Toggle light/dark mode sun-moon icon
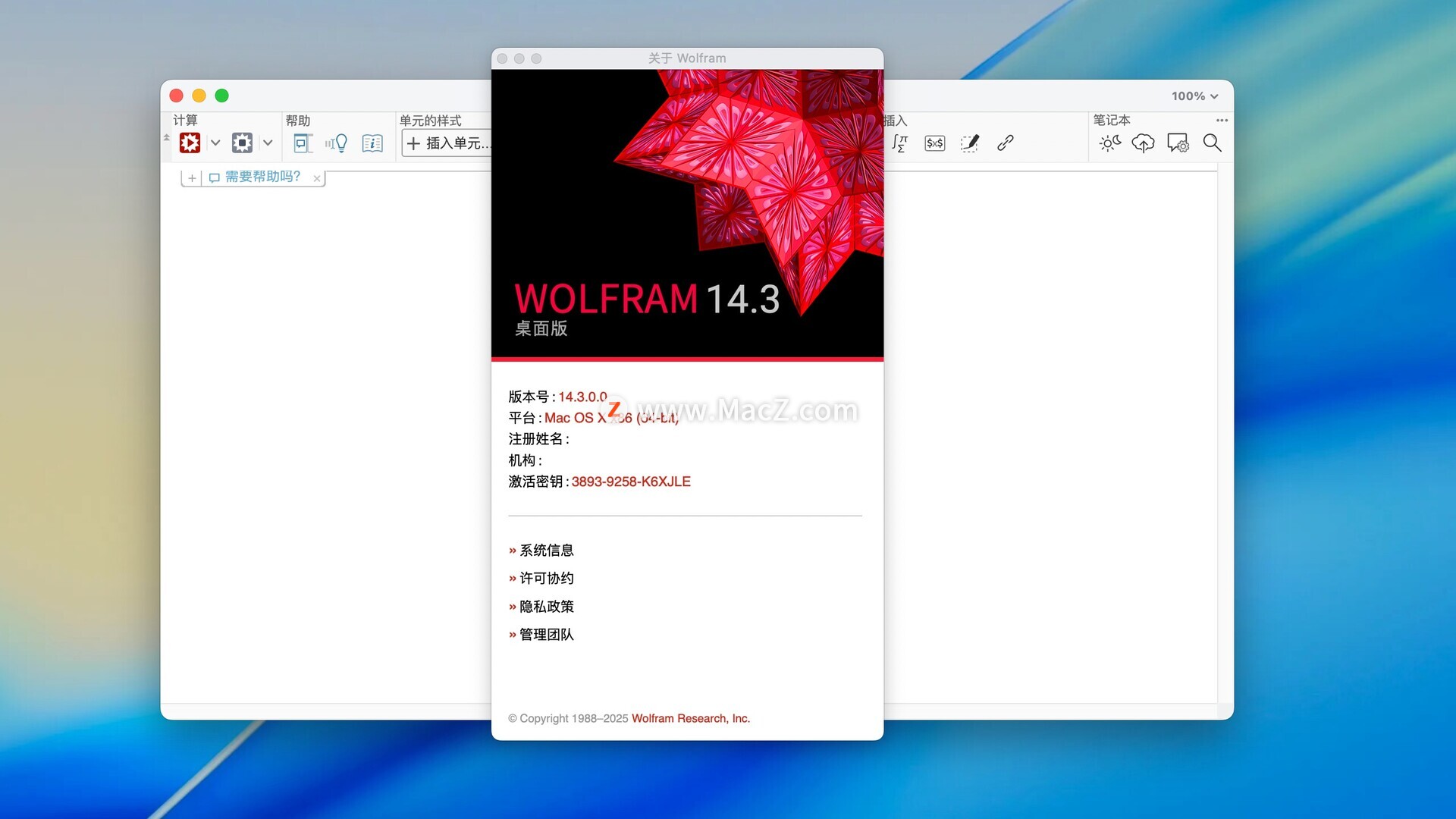1456x819 pixels. click(x=1110, y=143)
